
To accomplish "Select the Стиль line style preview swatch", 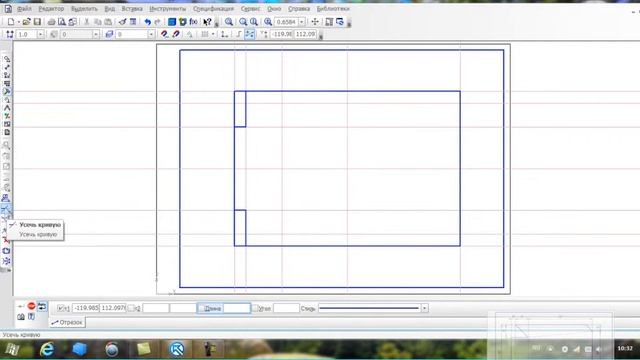I will 370,308.
